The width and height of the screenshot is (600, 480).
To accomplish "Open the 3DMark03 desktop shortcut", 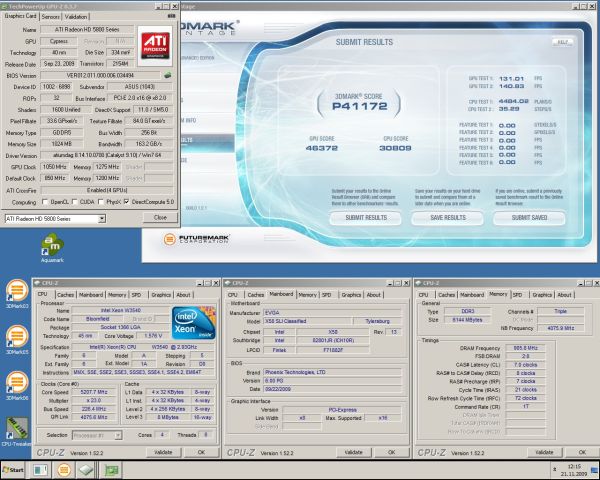I will pyautogui.click(x=17, y=294).
